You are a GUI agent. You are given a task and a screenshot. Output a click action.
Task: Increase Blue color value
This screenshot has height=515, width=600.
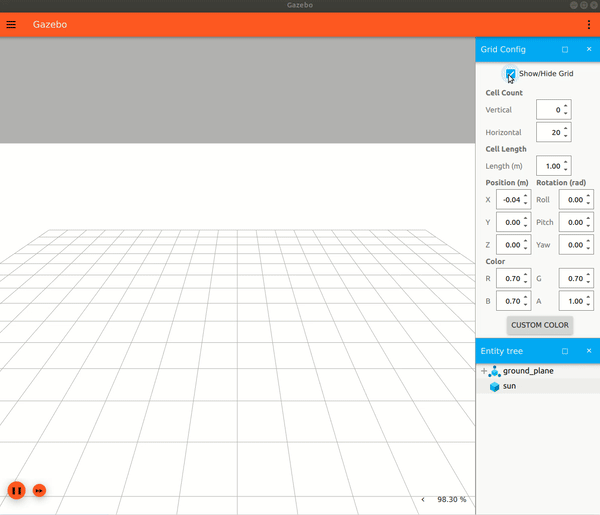pyautogui.click(x=525, y=297)
